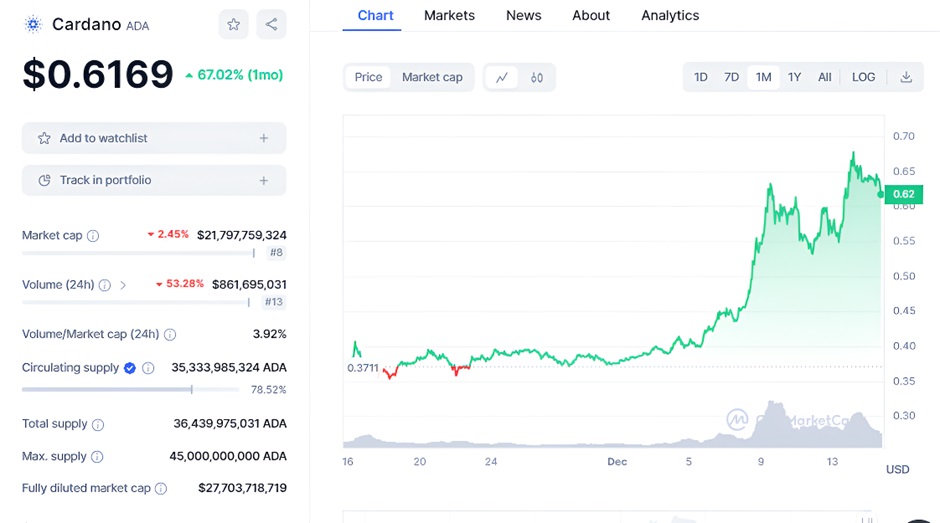Select the line chart view icon
Screen dimensions: 940x523
(x=501, y=77)
